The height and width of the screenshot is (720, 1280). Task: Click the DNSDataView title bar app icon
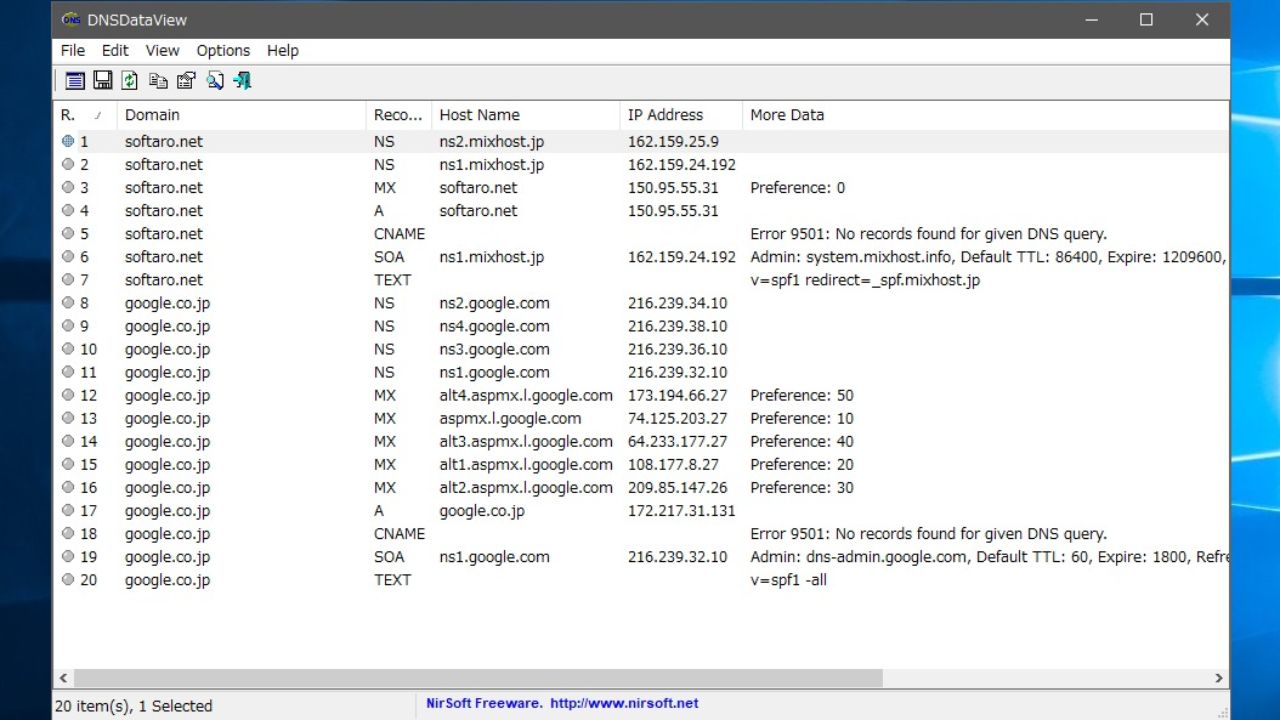71,20
